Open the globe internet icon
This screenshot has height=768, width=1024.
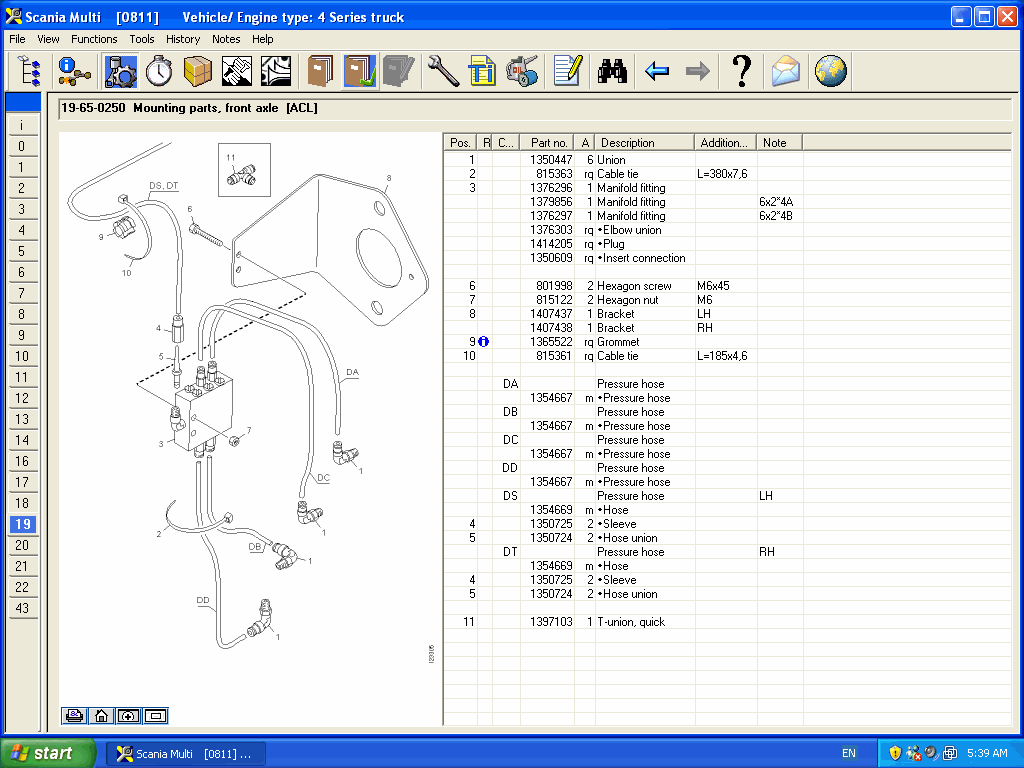pyautogui.click(x=831, y=71)
